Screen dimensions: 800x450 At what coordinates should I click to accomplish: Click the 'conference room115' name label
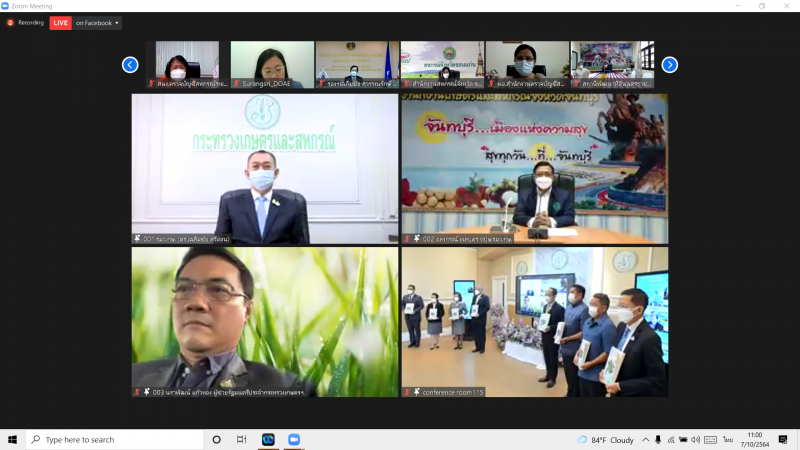click(453, 392)
